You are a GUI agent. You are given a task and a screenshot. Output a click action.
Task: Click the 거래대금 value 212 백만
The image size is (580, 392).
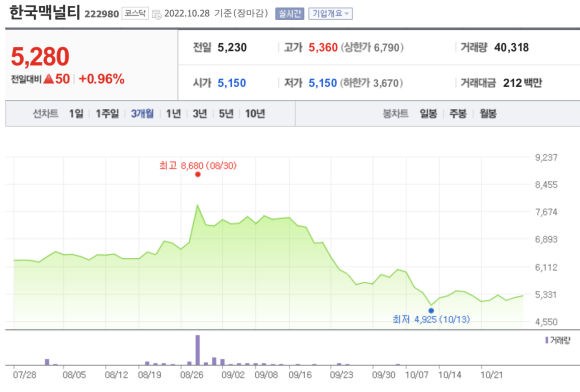click(522, 83)
